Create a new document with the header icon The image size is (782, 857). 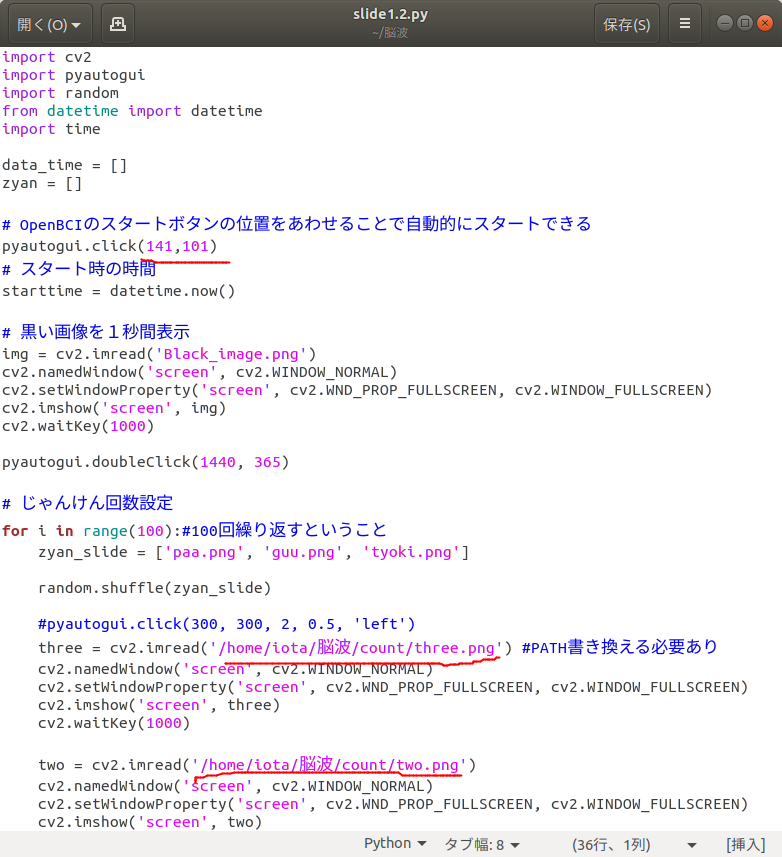[x=118, y=24]
